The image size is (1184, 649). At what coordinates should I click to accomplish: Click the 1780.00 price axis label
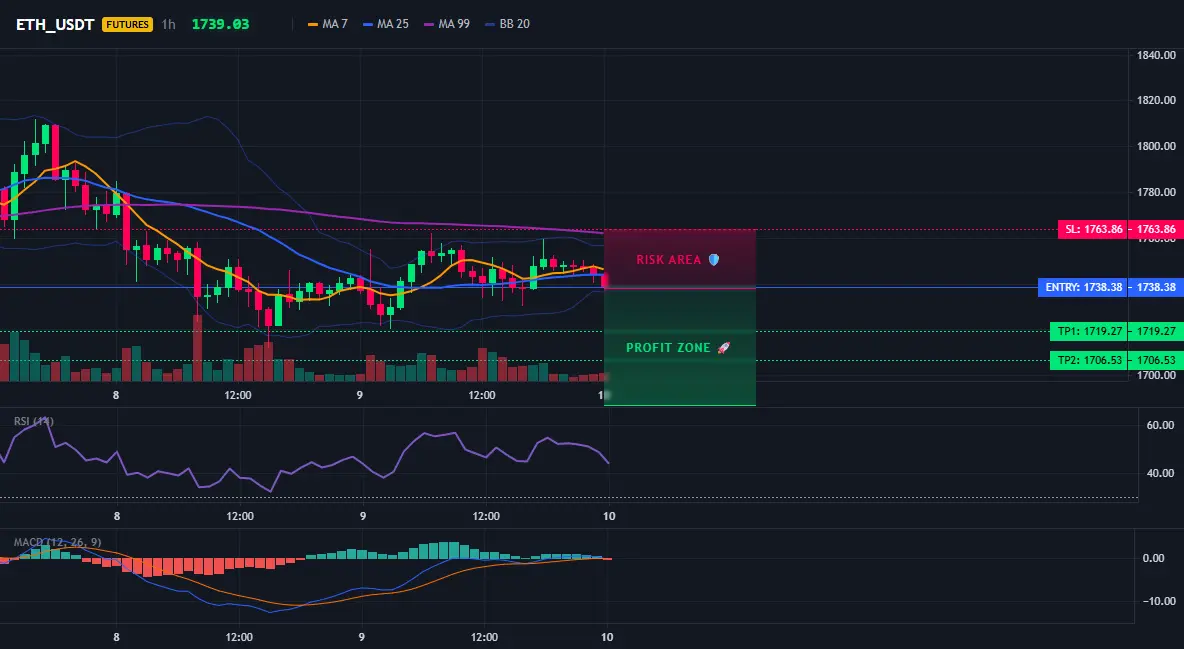(1156, 192)
